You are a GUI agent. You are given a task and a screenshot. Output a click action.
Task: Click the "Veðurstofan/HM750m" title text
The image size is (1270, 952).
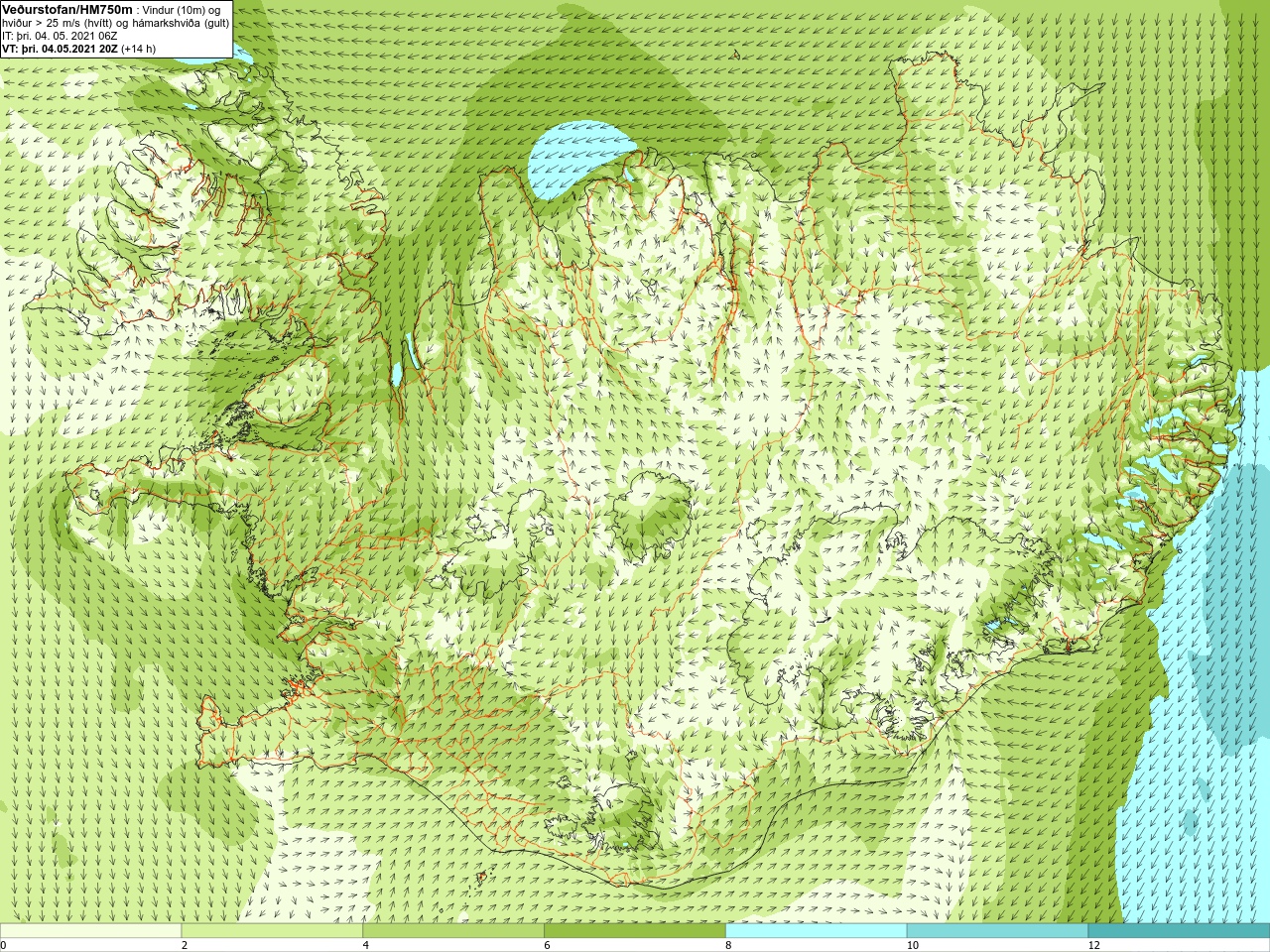tap(67, 9)
